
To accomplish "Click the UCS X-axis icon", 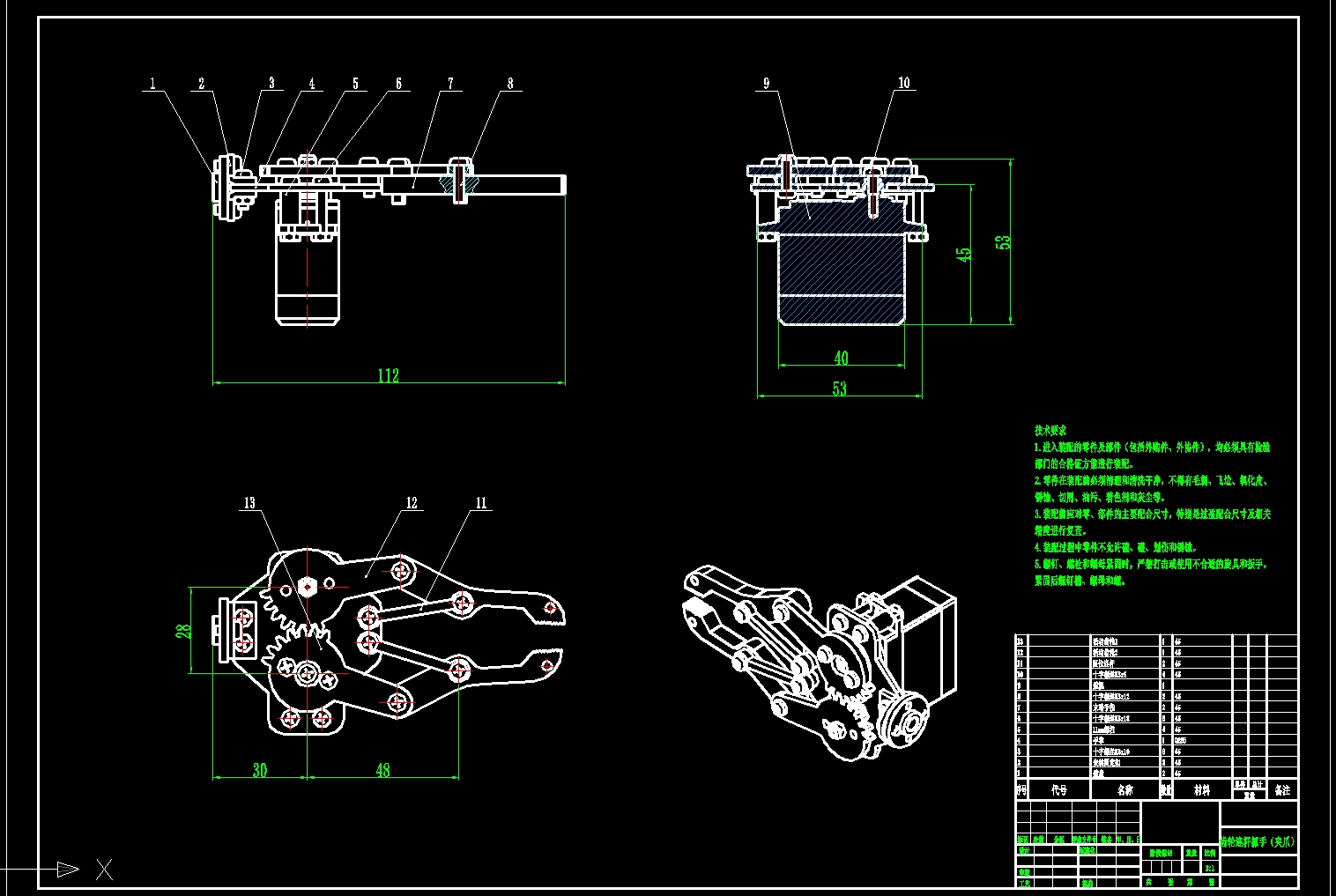I will [104, 869].
